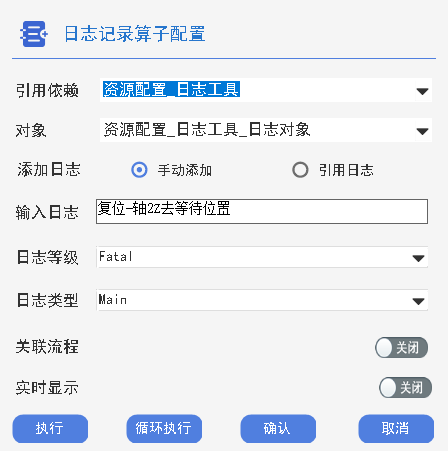
Task: Select the 手动添加 radio button
Action: pyautogui.click(x=139, y=170)
